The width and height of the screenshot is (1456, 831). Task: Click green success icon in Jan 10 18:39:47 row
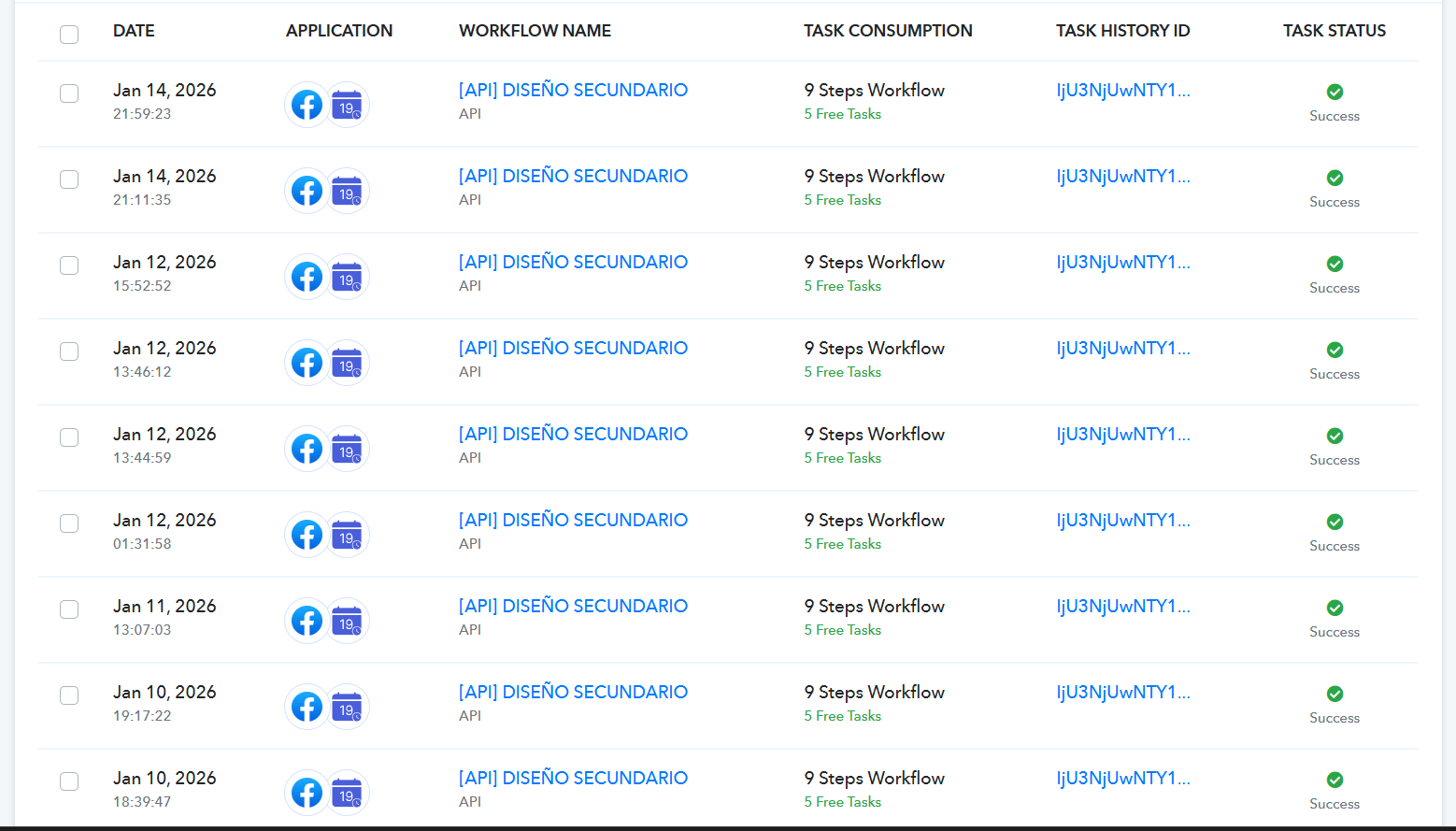pyautogui.click(x=1335, y=780)
